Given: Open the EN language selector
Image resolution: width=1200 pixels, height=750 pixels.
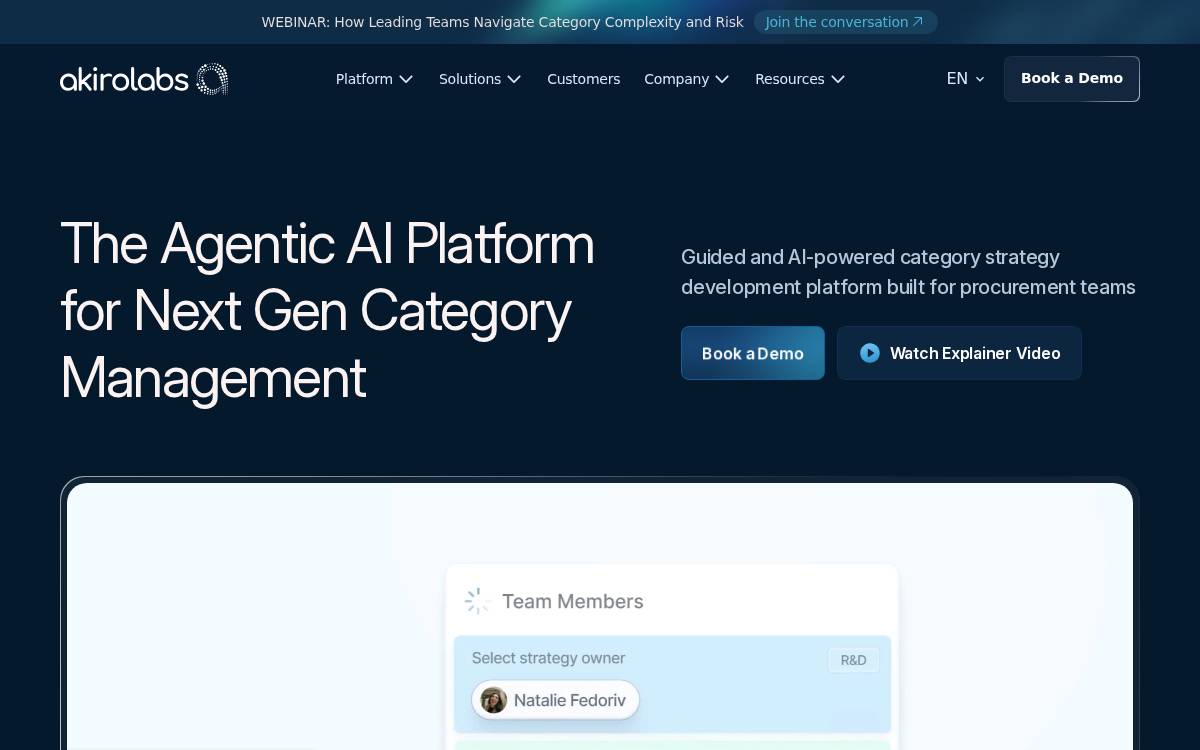Looking at the screenshot, I should click(966, 79).
